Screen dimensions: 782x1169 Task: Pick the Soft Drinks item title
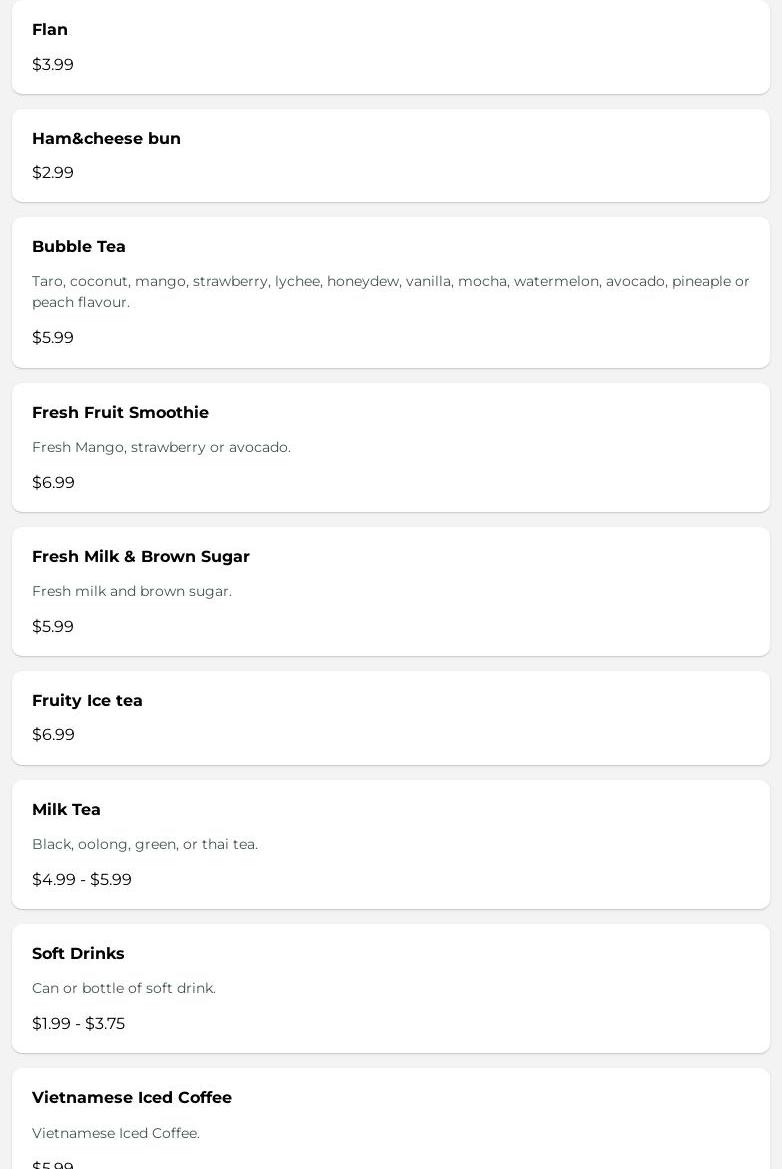click(x=78, y=954)
